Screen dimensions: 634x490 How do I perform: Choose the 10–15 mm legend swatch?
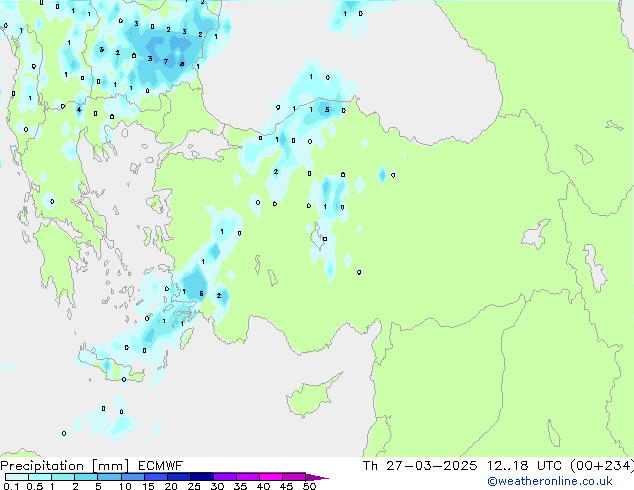[133, 477]
